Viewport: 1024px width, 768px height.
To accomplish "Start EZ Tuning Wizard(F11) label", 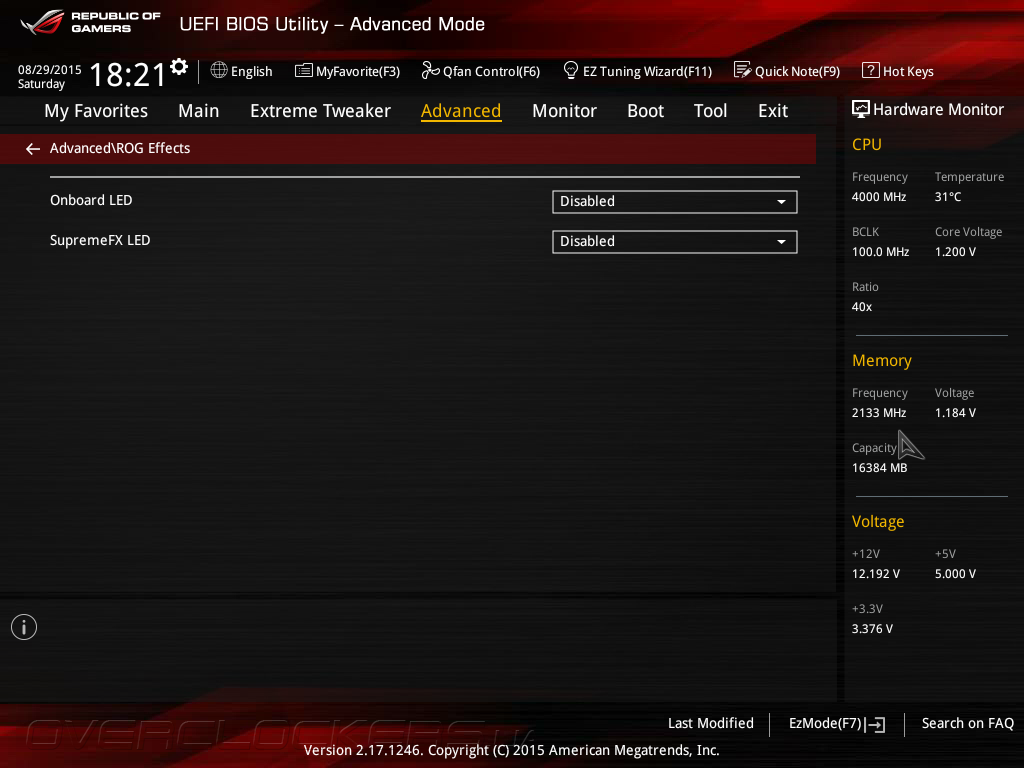I will pyautogui.click(x=647, y=71).
